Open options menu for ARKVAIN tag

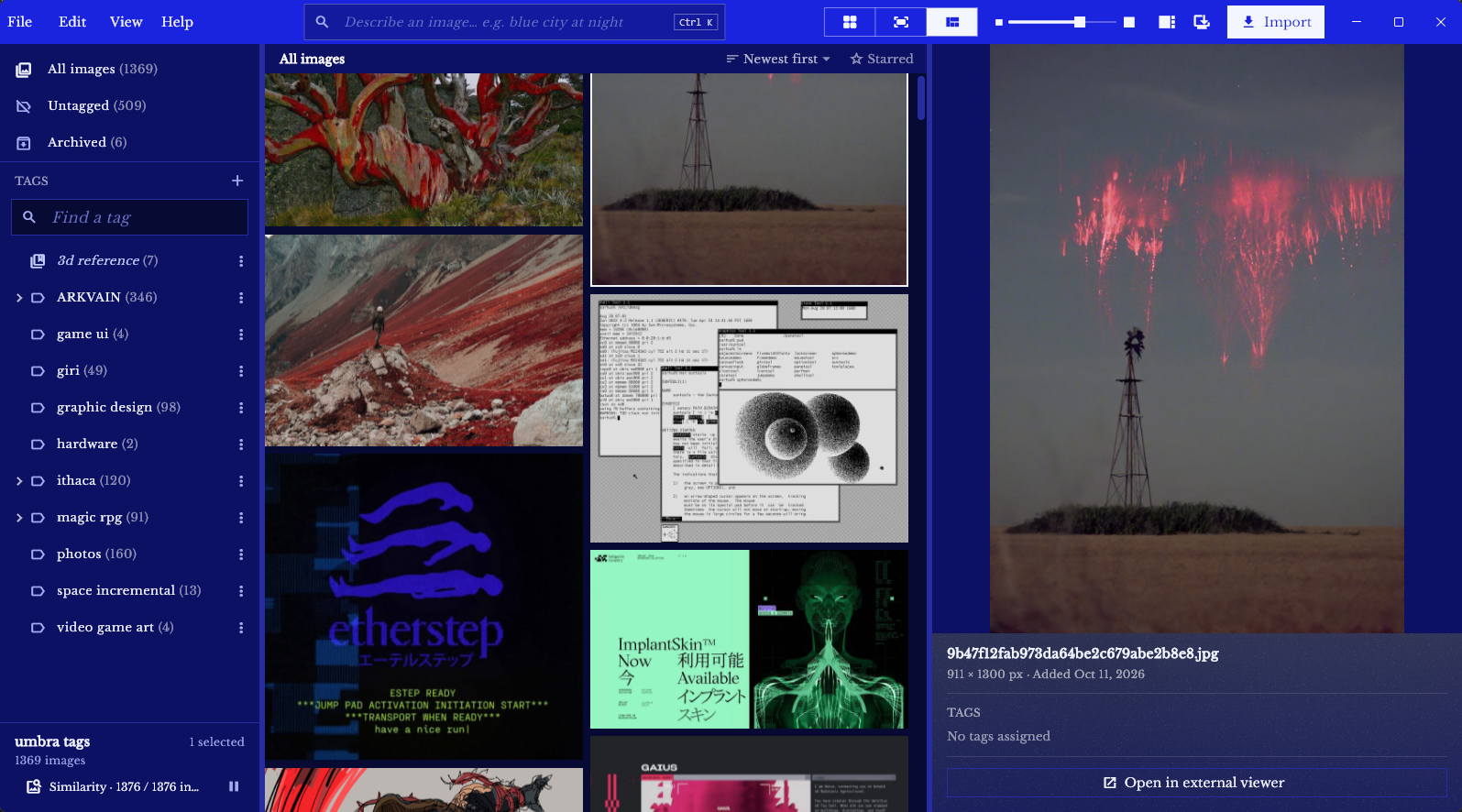tap(241, 298)
